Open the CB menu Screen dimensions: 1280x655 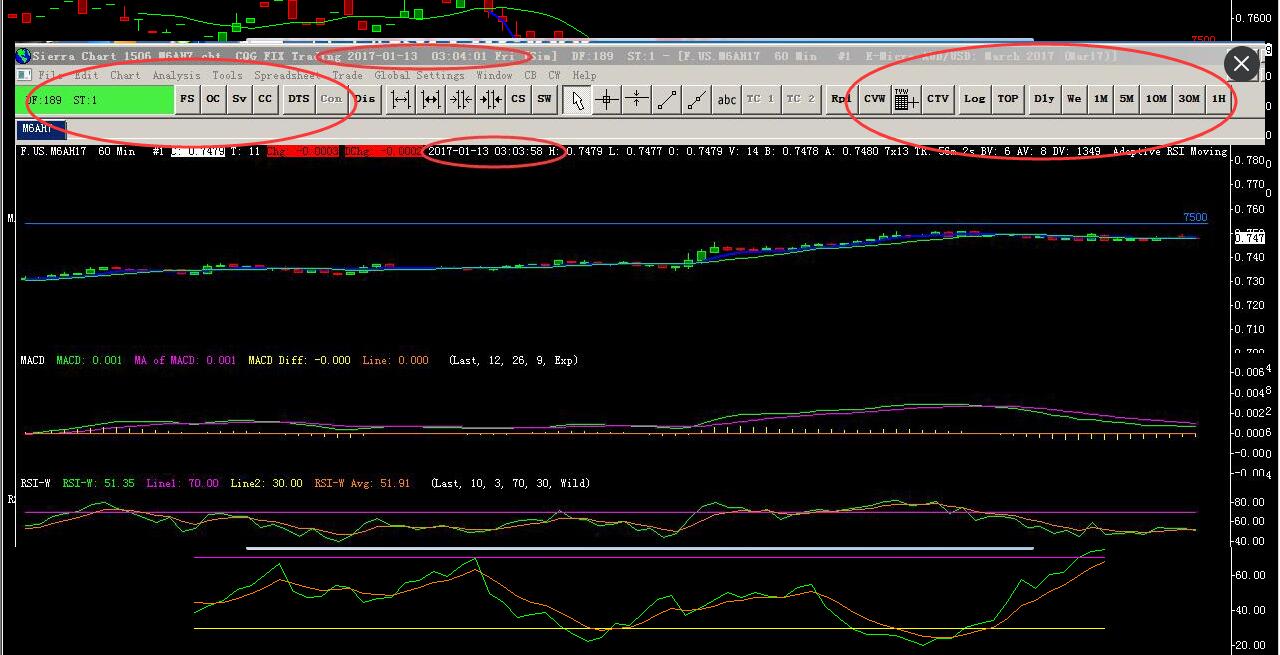[530, 75]
